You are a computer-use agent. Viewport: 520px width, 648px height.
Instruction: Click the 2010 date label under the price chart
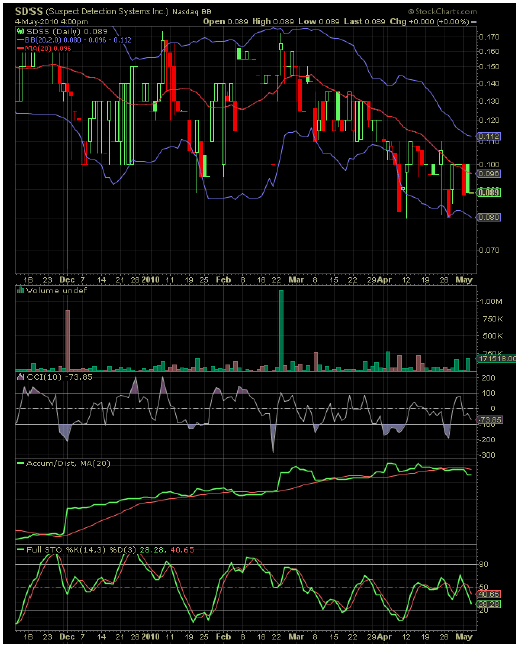[x=150, y=280]
